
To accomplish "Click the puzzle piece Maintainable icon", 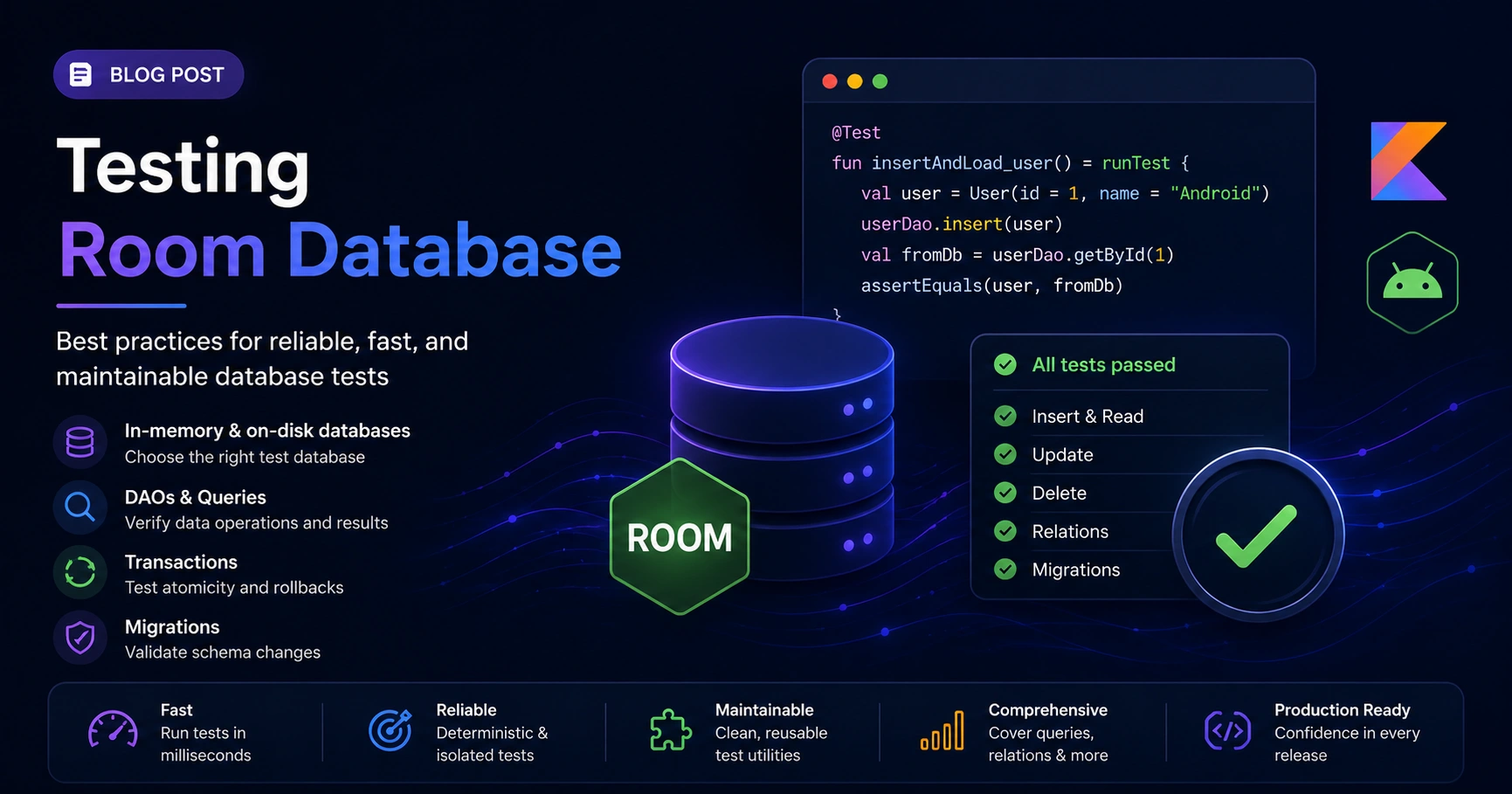I will point(670,730).
